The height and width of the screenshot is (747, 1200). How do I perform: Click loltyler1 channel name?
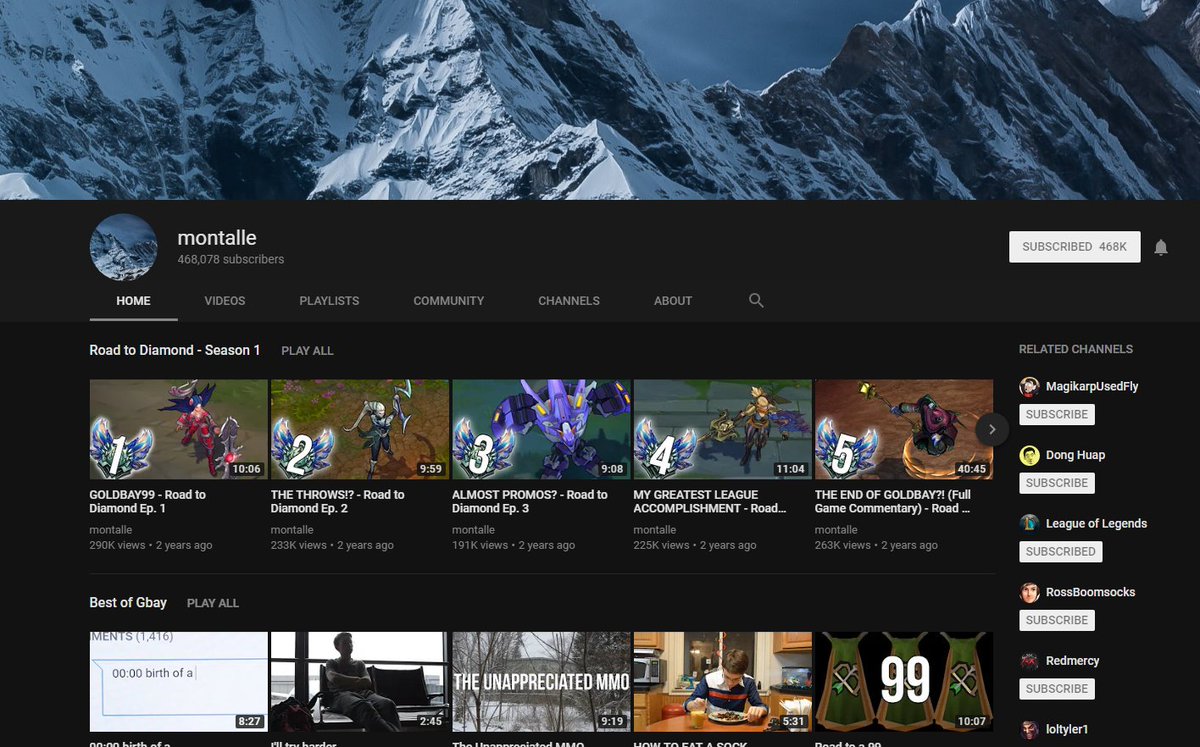[x=1067, y=729]
